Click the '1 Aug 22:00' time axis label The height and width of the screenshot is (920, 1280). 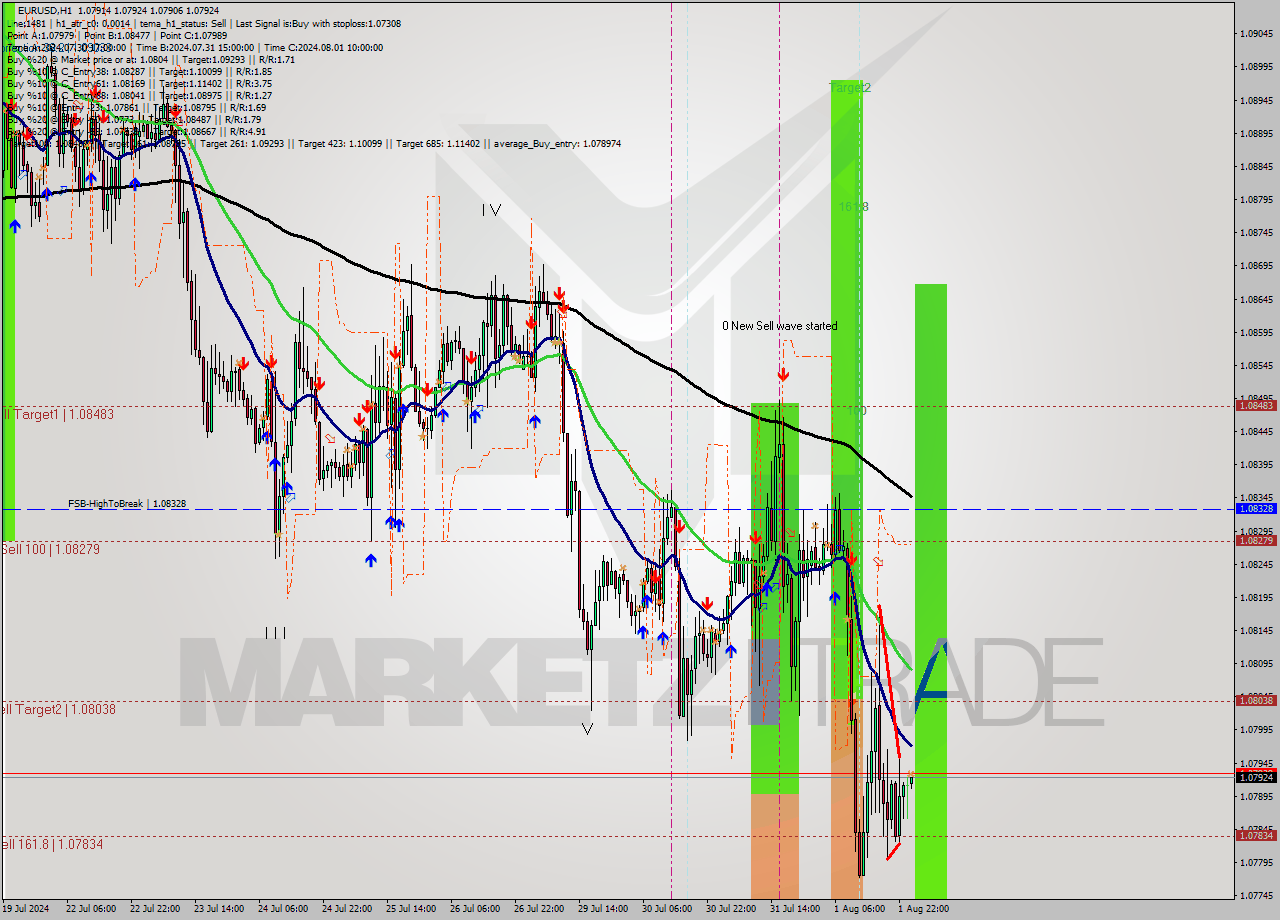[x=924, y=909]
